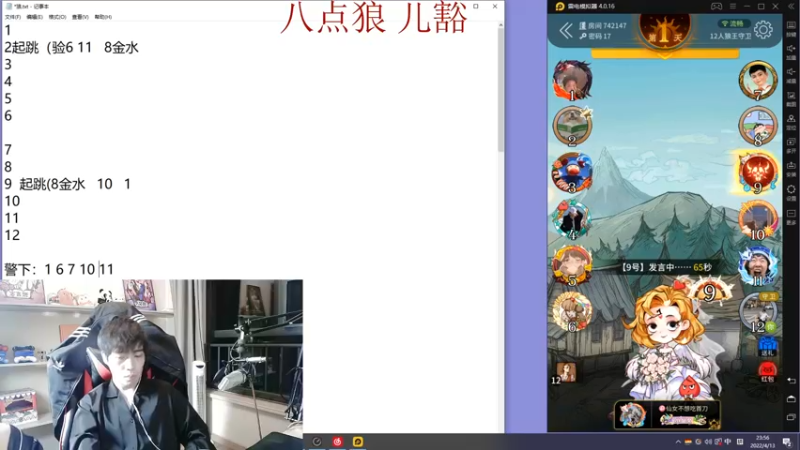Select player 6 avatar
Image resolution: width=800 pixels, height=450 pixels.
572,312
